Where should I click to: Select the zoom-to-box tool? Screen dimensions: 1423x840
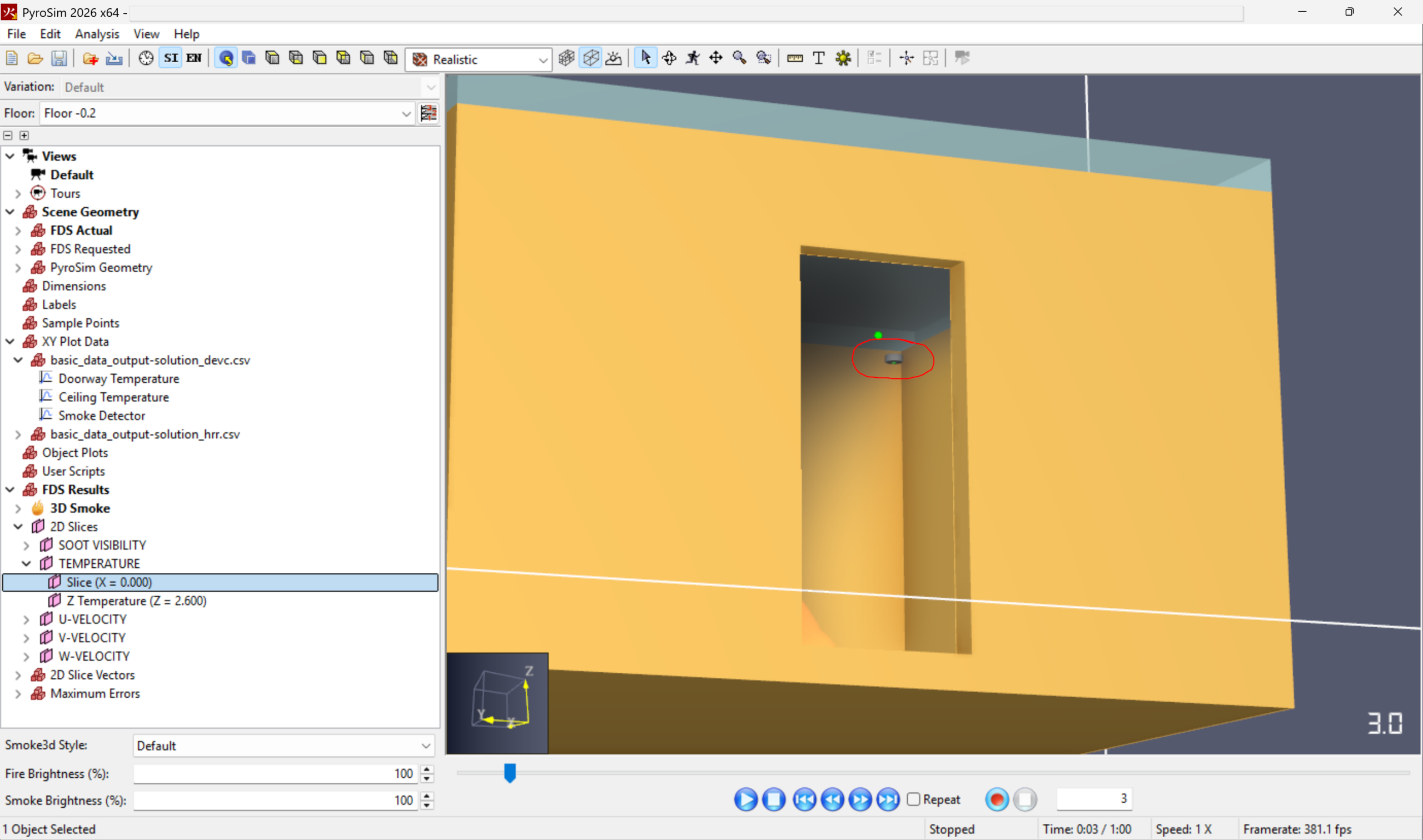(x=763, y=58)
